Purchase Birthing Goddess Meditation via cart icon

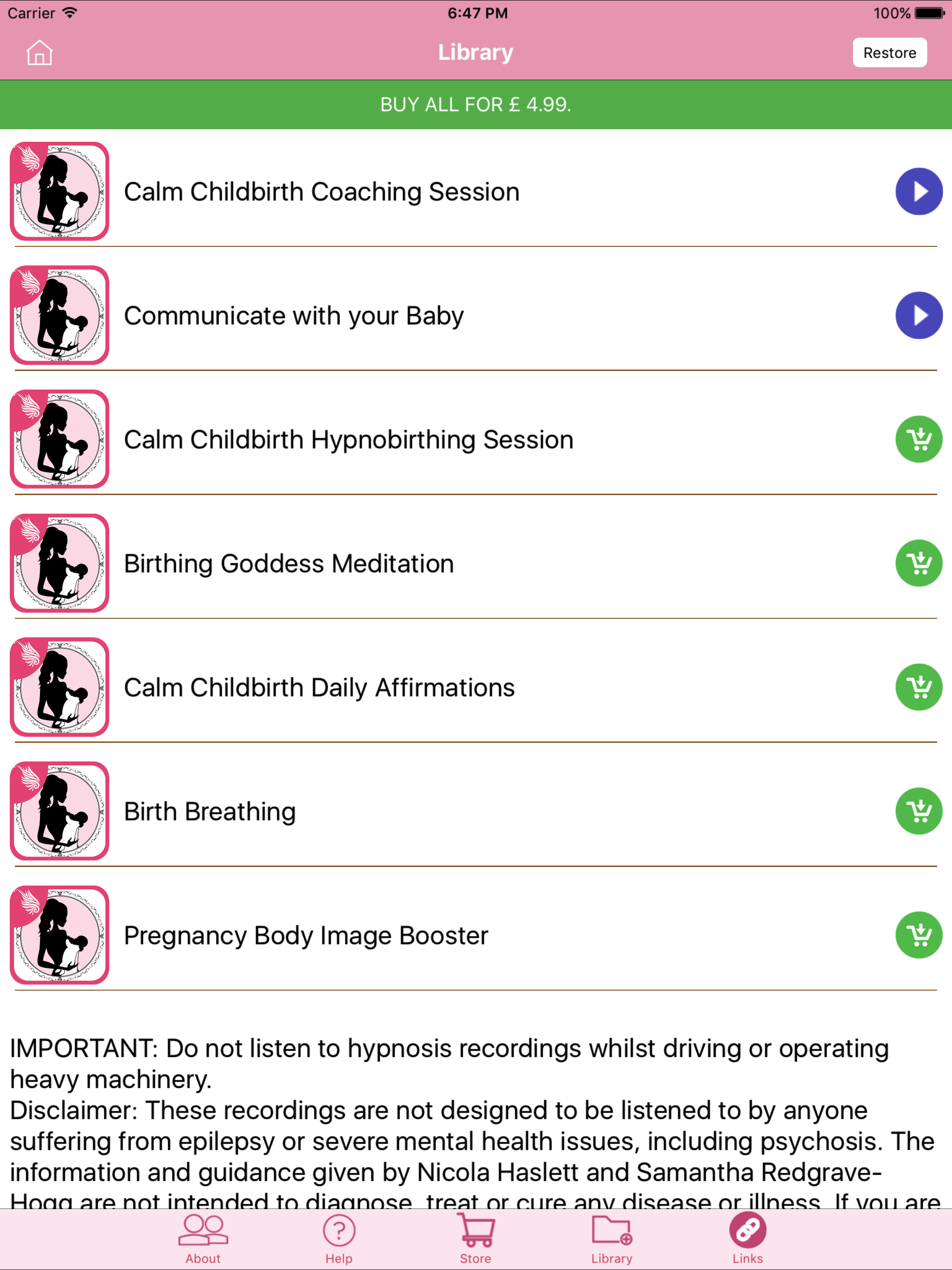coord(918,563)
